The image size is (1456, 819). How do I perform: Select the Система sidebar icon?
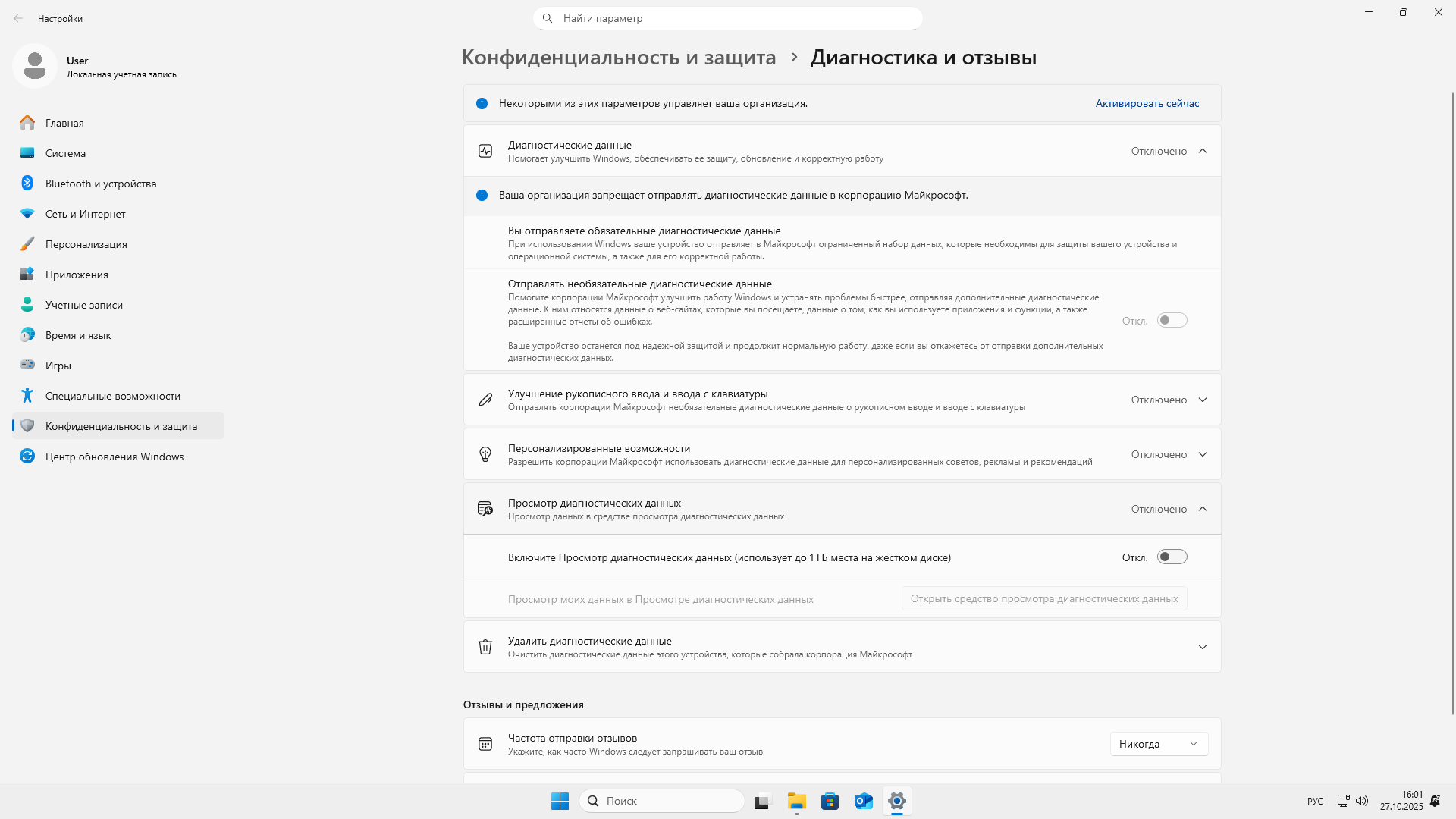(66, 153)
